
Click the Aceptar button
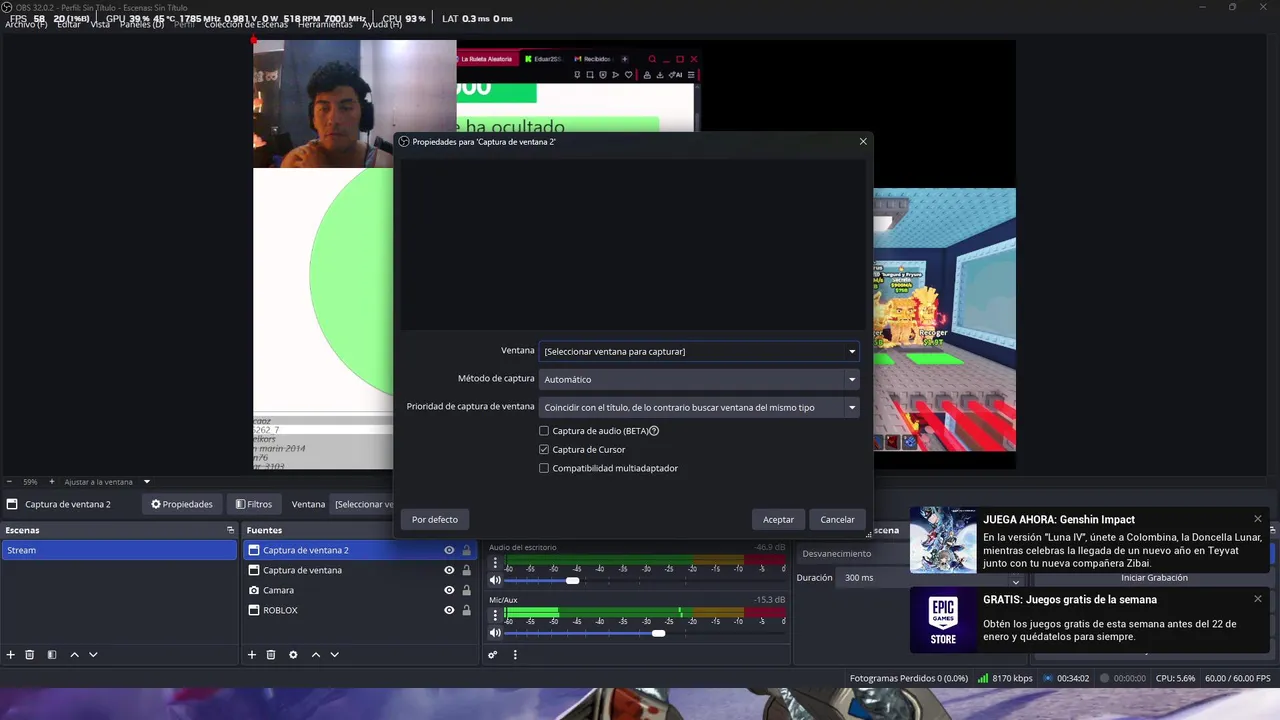point(778,520)
